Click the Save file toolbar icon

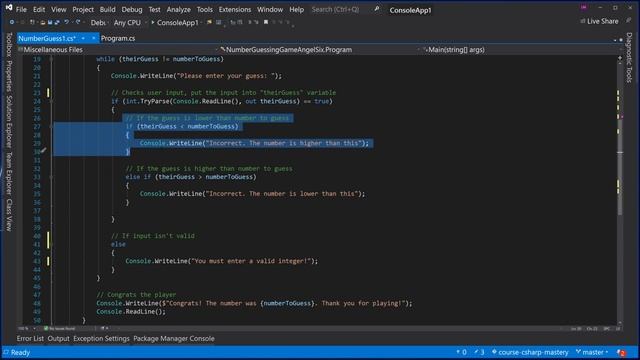pos(50,22)
